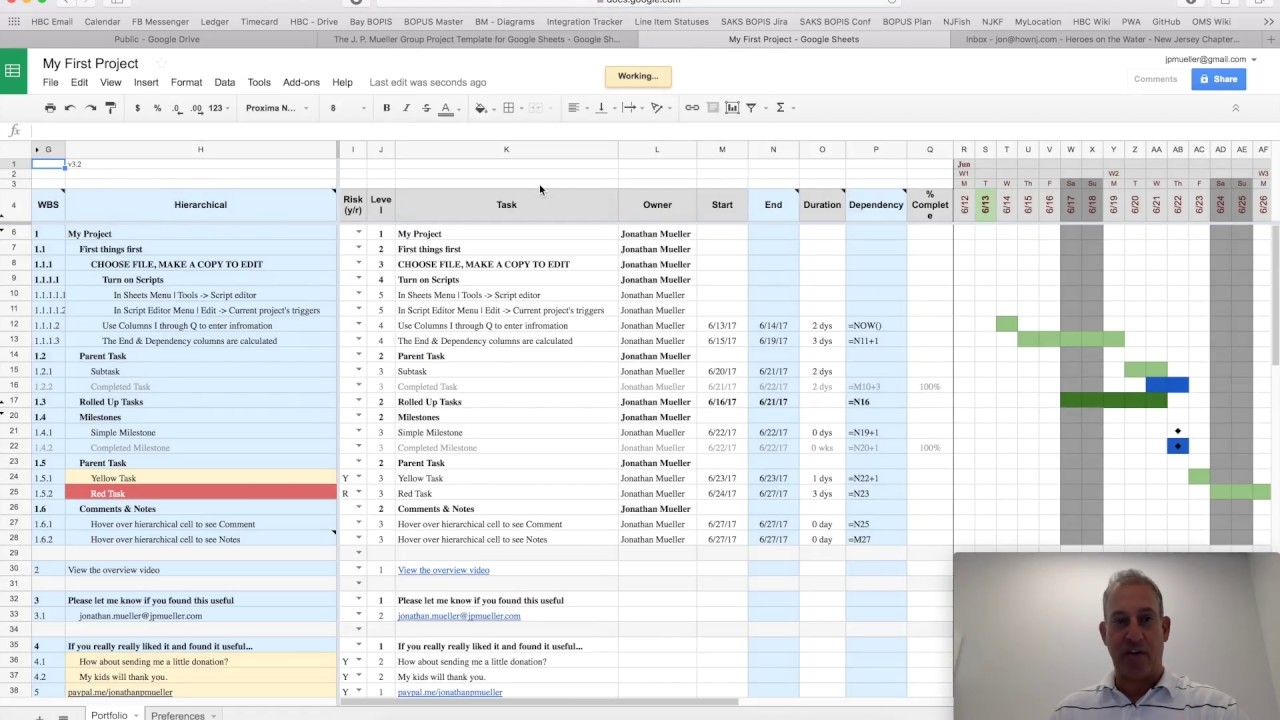Screen dimensions: 1280x720
Task: Open the fill color paint bucket
Action: [481, 108]
